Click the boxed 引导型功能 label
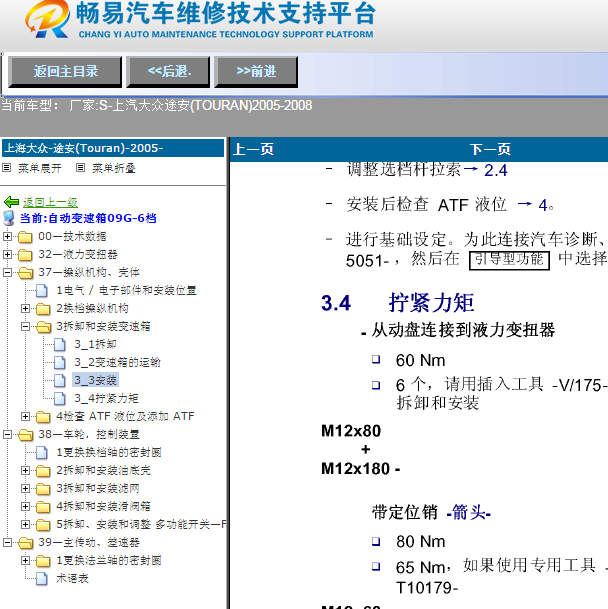Screen dimensions: 608x609 pos(509,260)
